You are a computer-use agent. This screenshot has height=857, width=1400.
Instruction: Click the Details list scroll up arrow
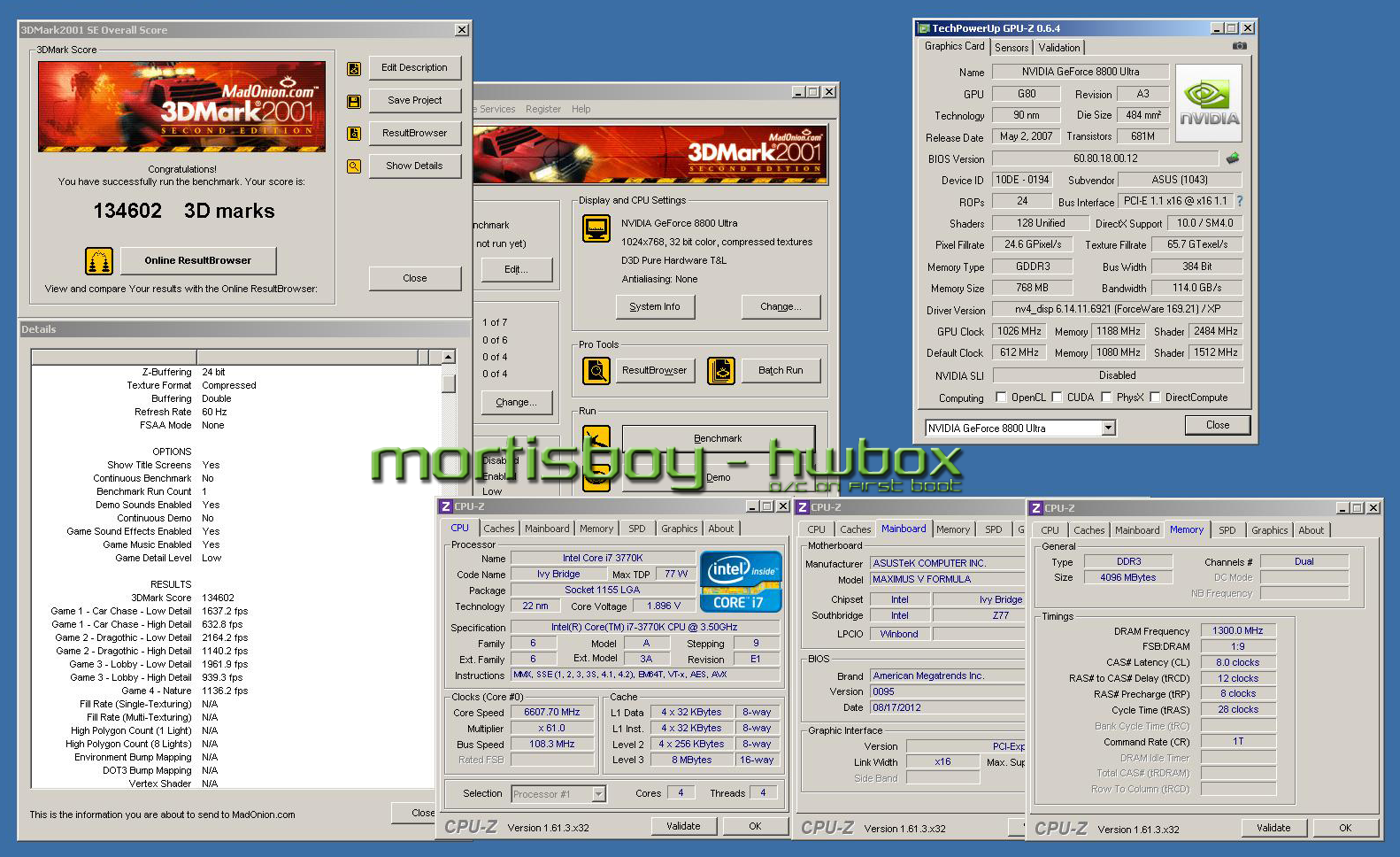tap(449, 357)
